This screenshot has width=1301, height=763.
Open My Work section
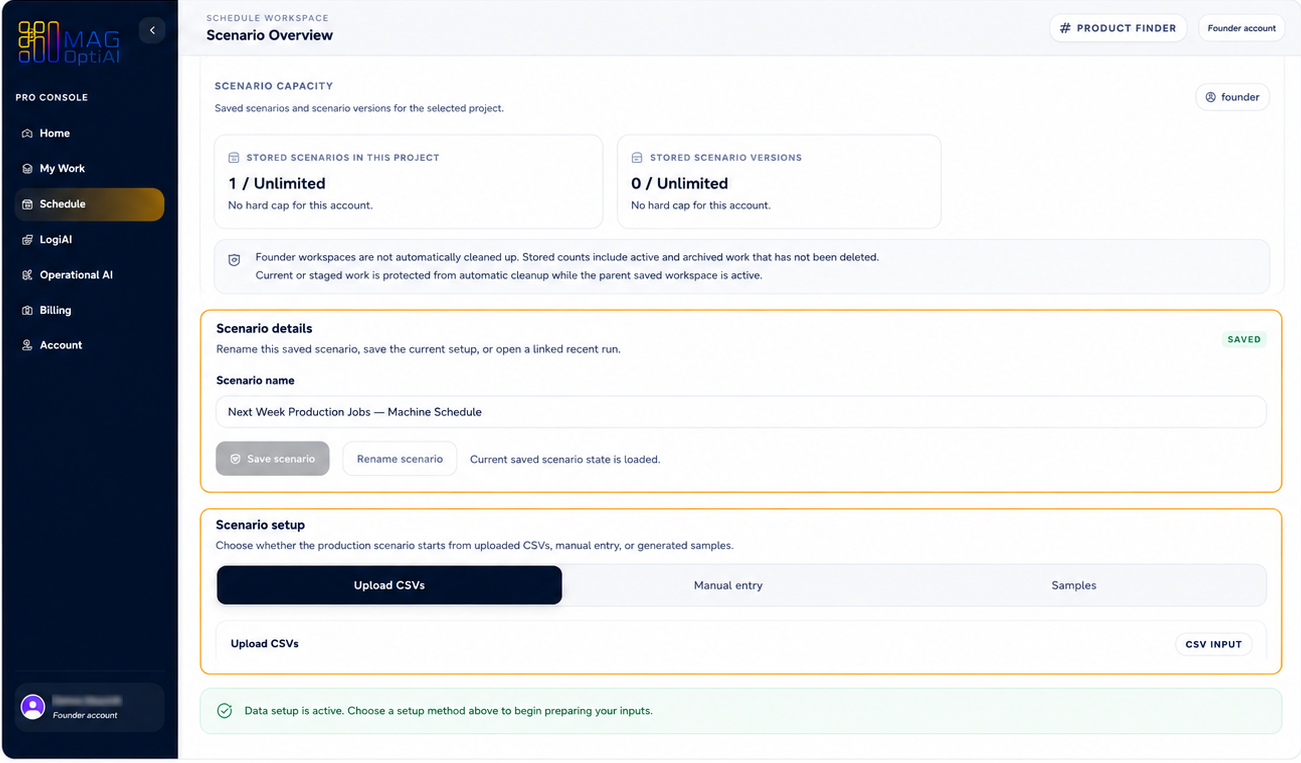(89, 169)
